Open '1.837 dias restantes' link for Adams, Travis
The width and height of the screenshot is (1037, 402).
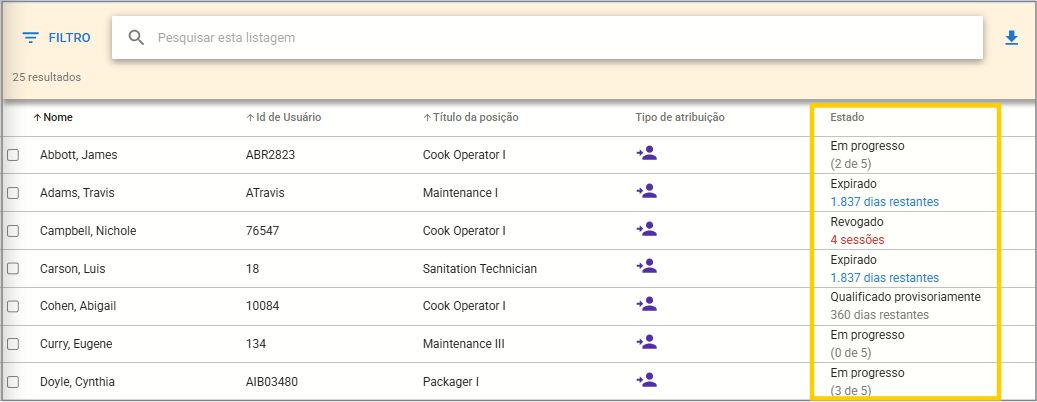pyautogui.click(x=884, y=201)
